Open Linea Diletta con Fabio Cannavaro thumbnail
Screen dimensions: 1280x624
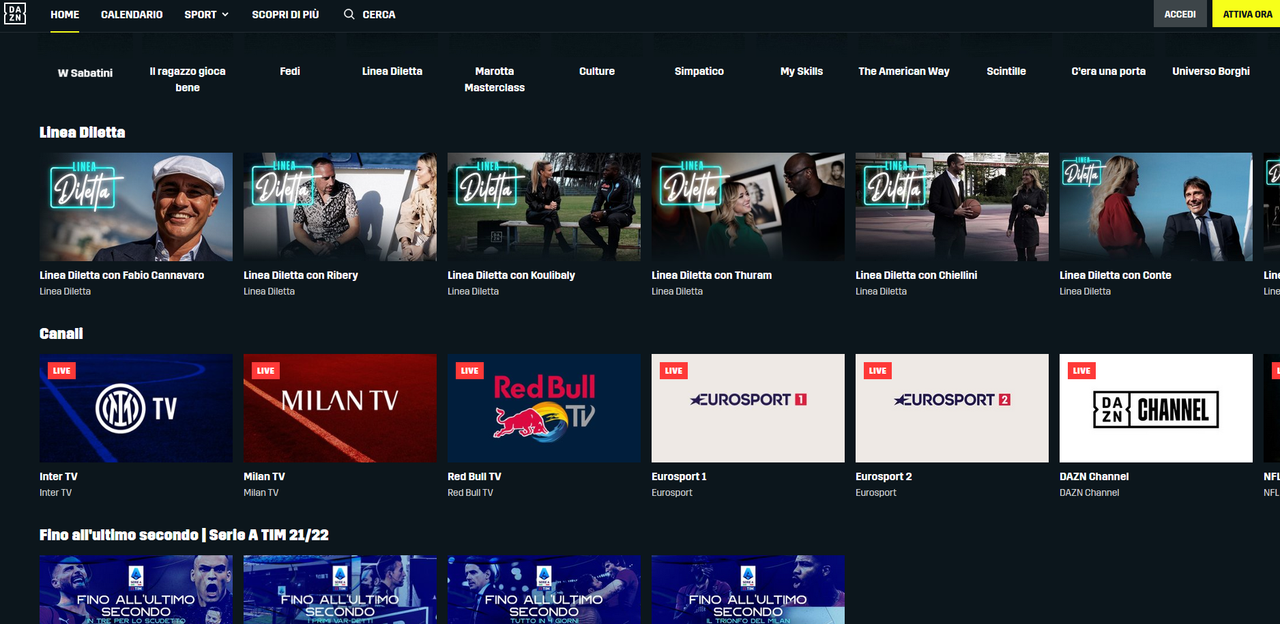click(x=136, y=207)
